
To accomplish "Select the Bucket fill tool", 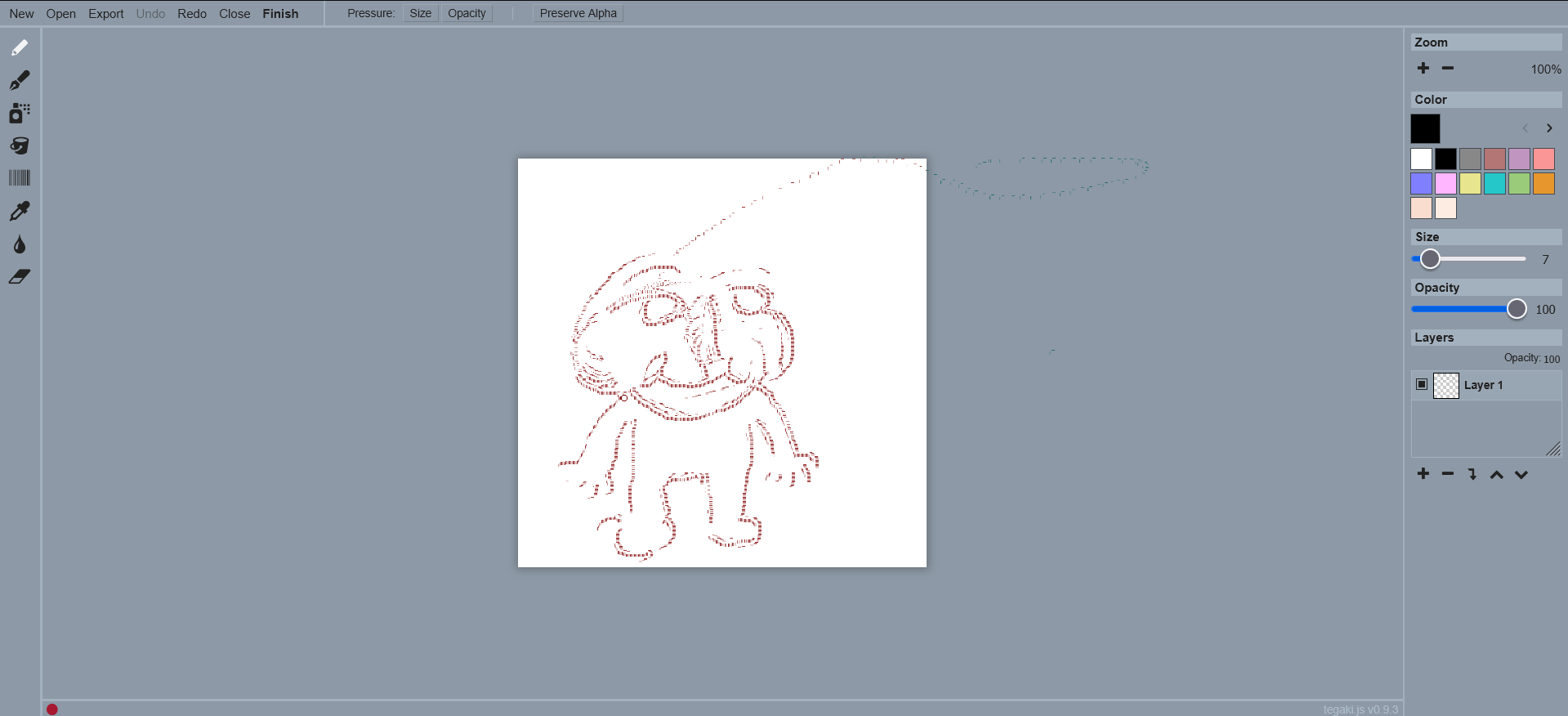I will pyautogui.click(x=20, y=145).
